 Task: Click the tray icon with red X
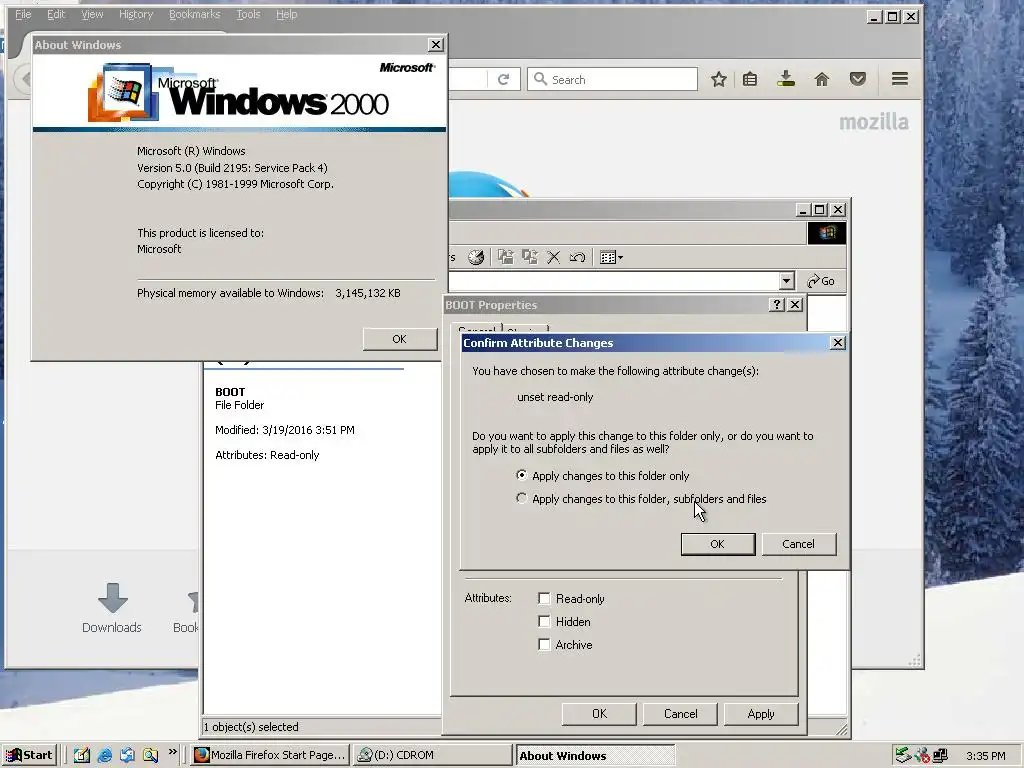922,756
